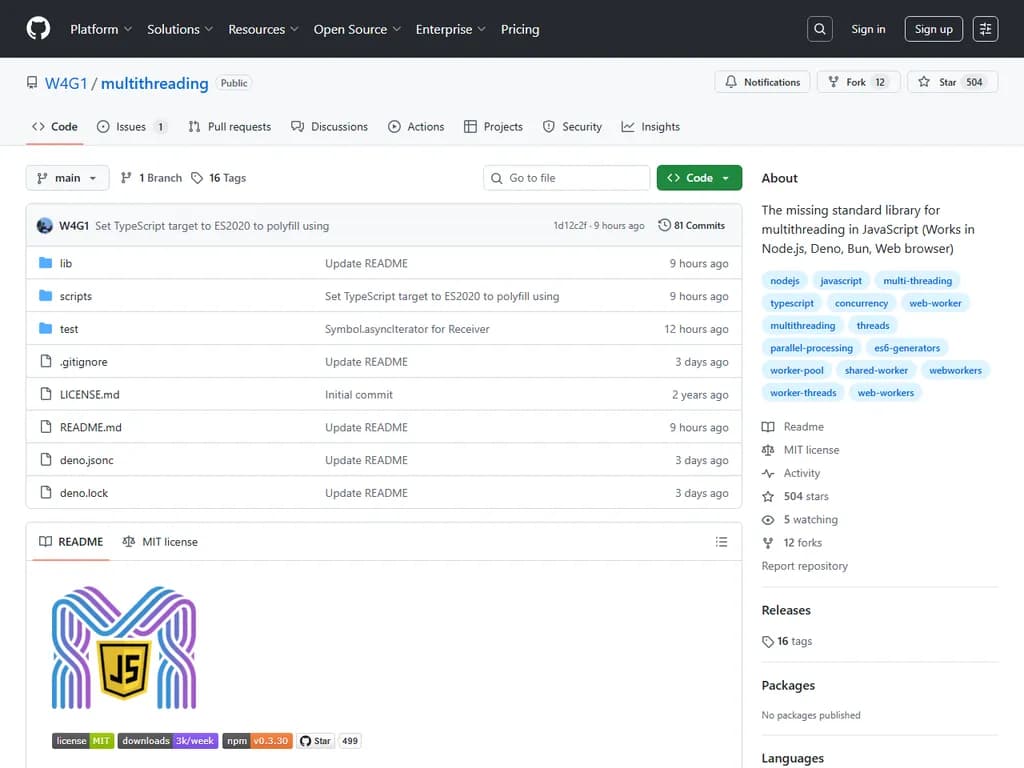Switch to the MIT license tab
1024x768 pixels.
160,542
